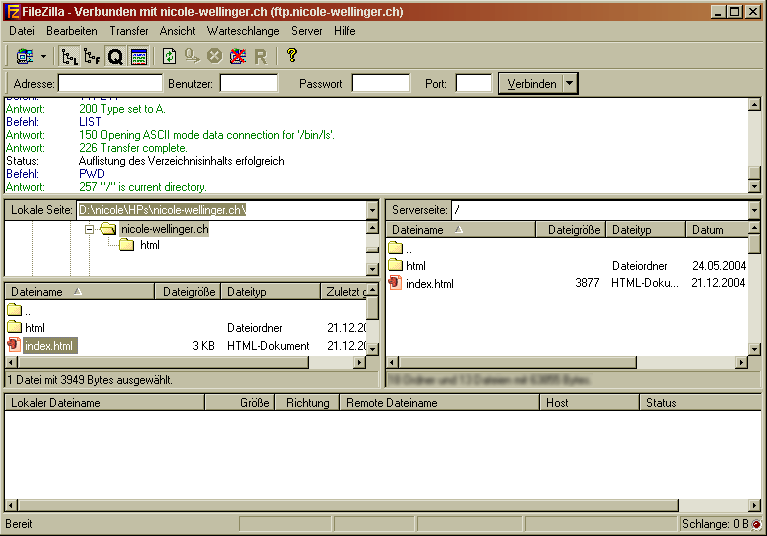Select the local index.html file

coord(48,346)
